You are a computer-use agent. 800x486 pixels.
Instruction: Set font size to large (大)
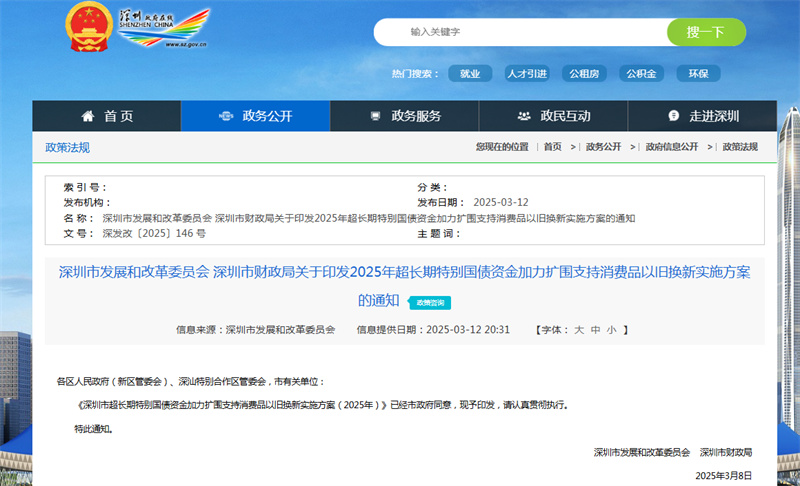tap(579, 328)
